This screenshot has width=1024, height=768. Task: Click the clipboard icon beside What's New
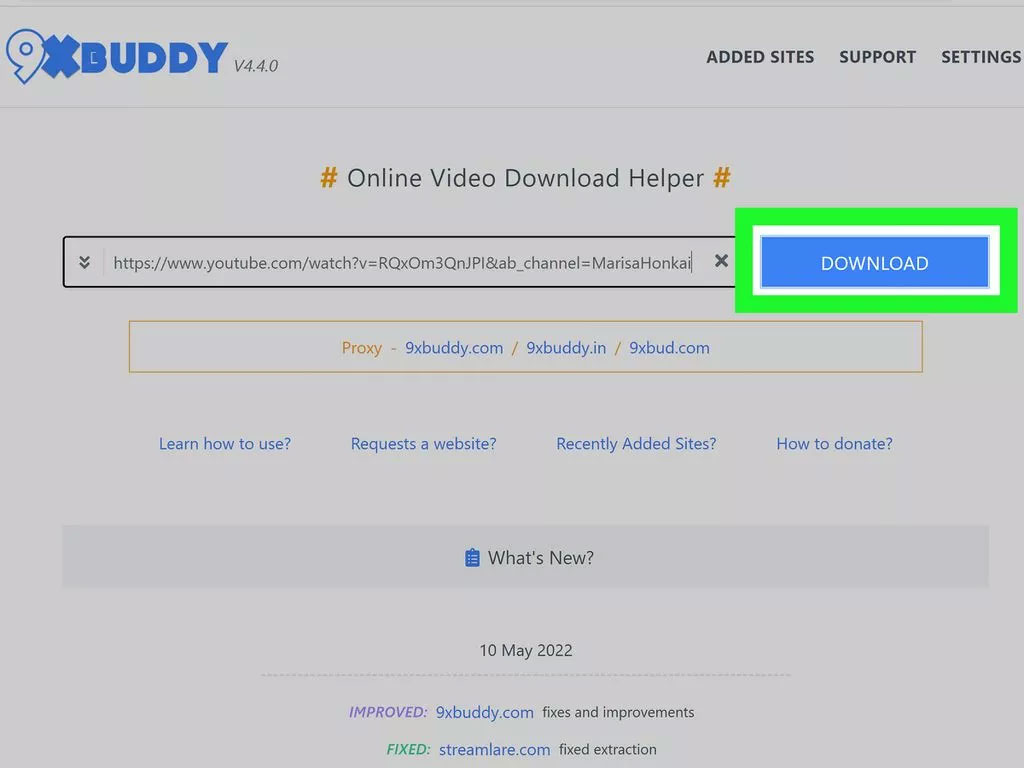pos(472,558)
